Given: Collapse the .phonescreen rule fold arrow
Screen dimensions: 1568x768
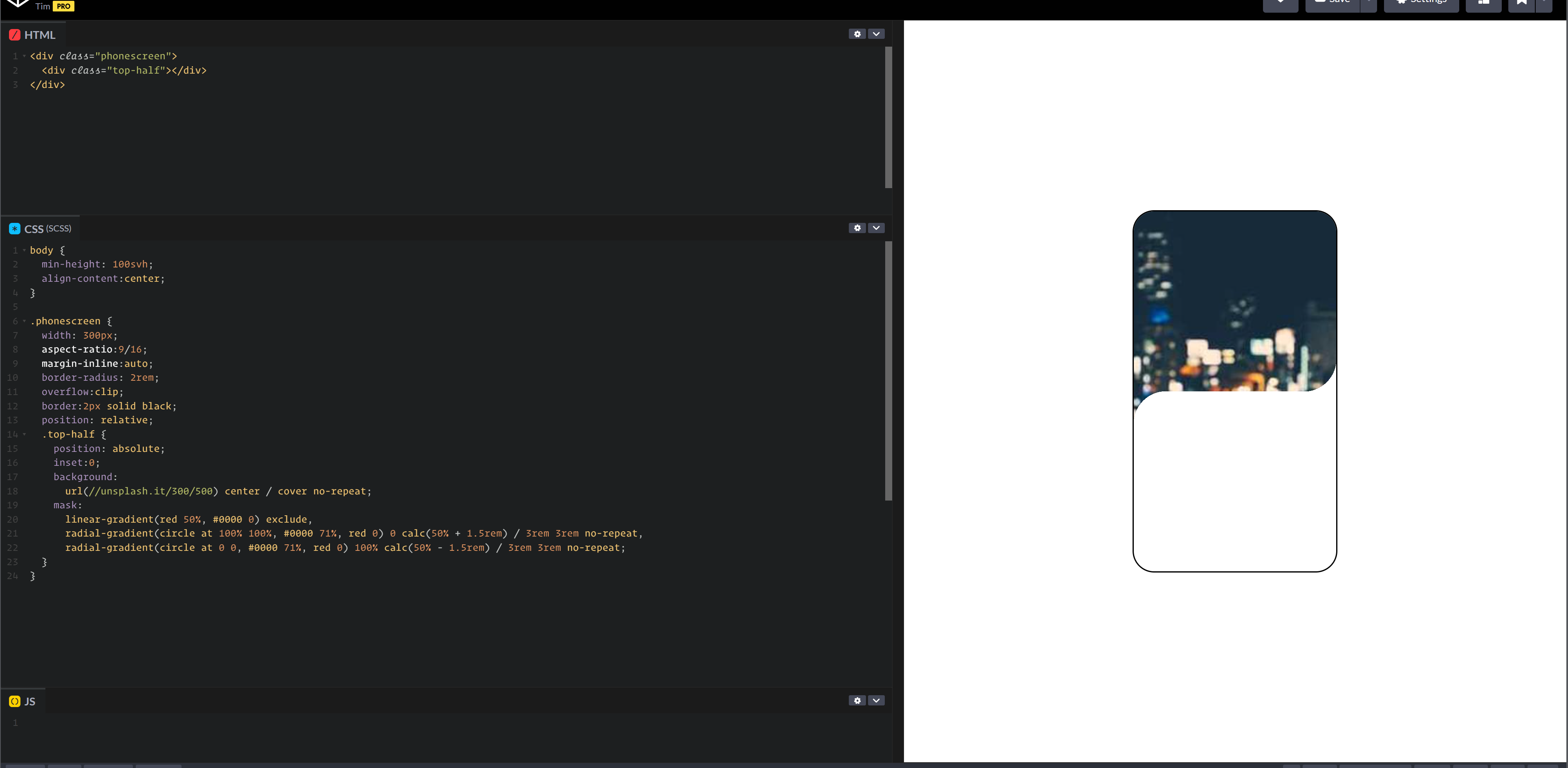Looking at the screenshot, I should [25, 321].
